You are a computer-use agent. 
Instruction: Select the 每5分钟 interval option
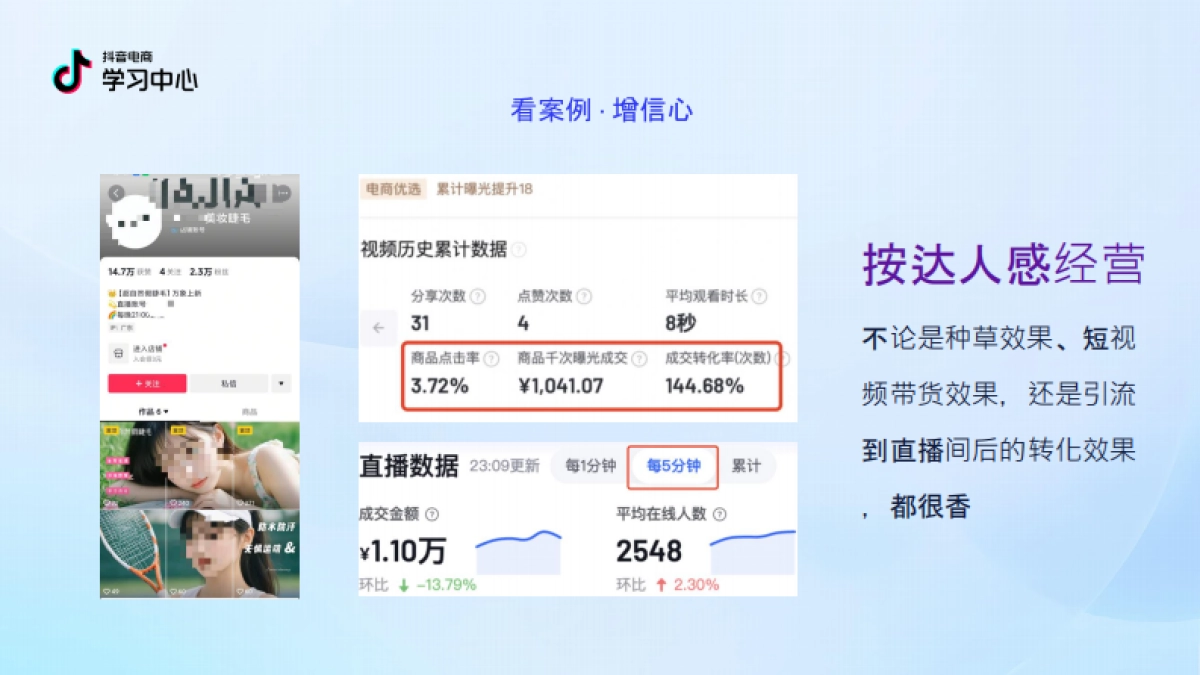coord(674,466)
